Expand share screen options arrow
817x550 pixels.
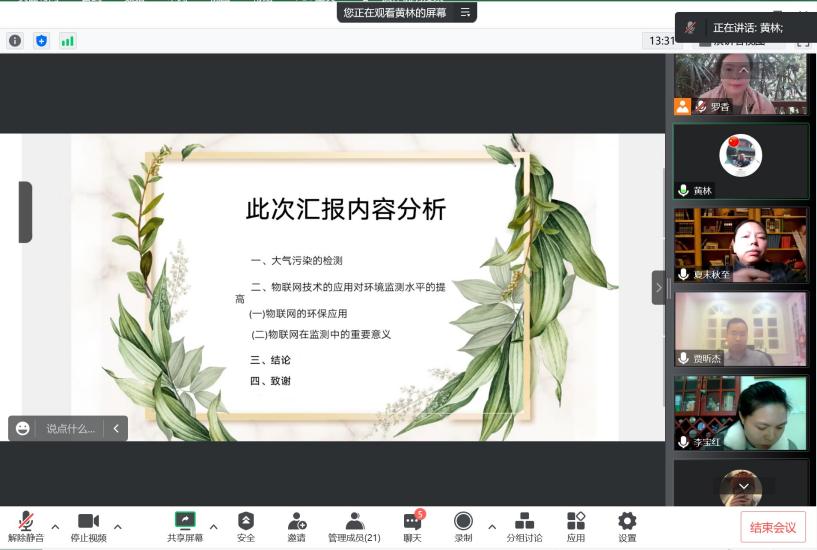click(x=213, y=527)
